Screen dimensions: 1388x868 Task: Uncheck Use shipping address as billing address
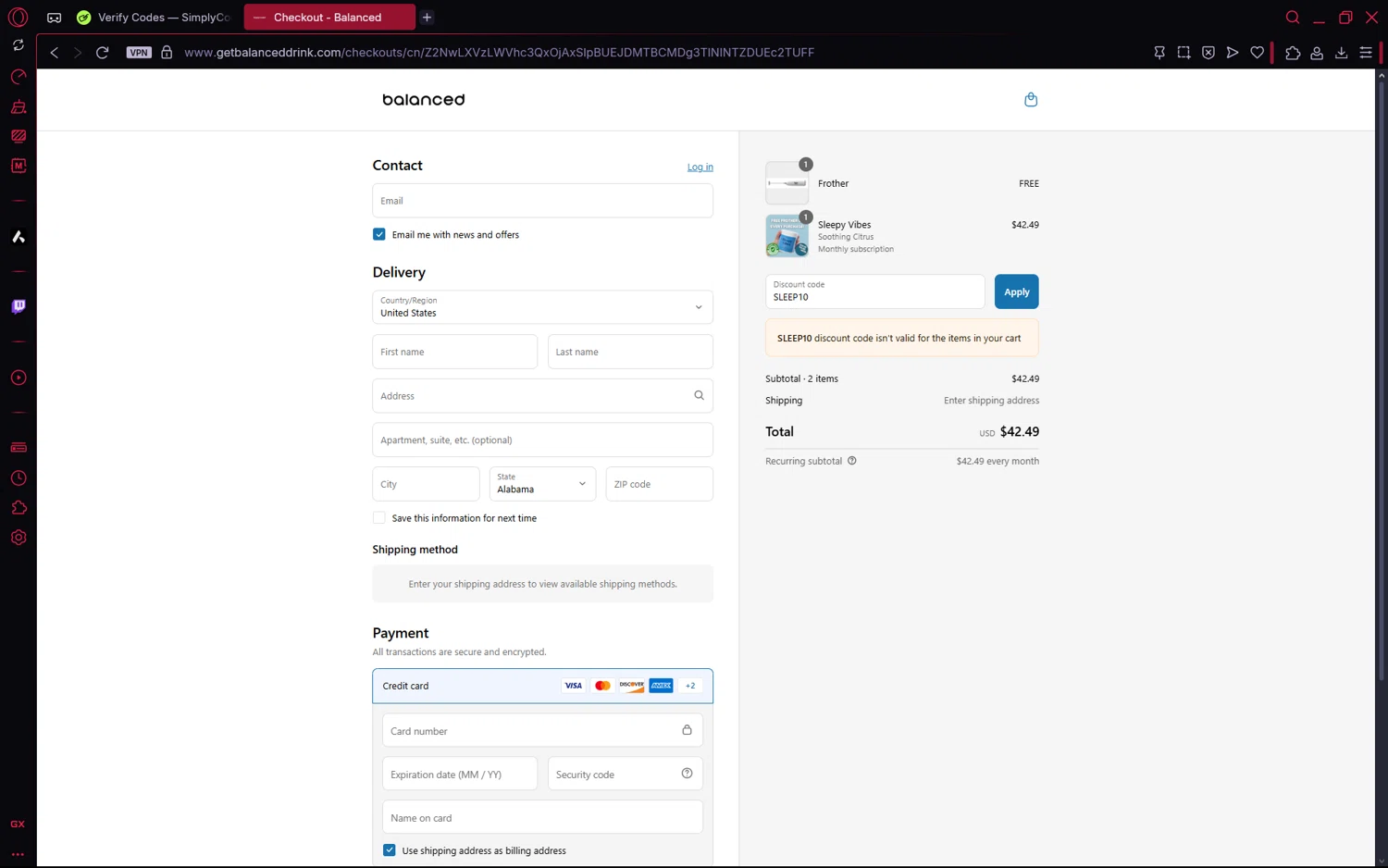tap(390, 850)
